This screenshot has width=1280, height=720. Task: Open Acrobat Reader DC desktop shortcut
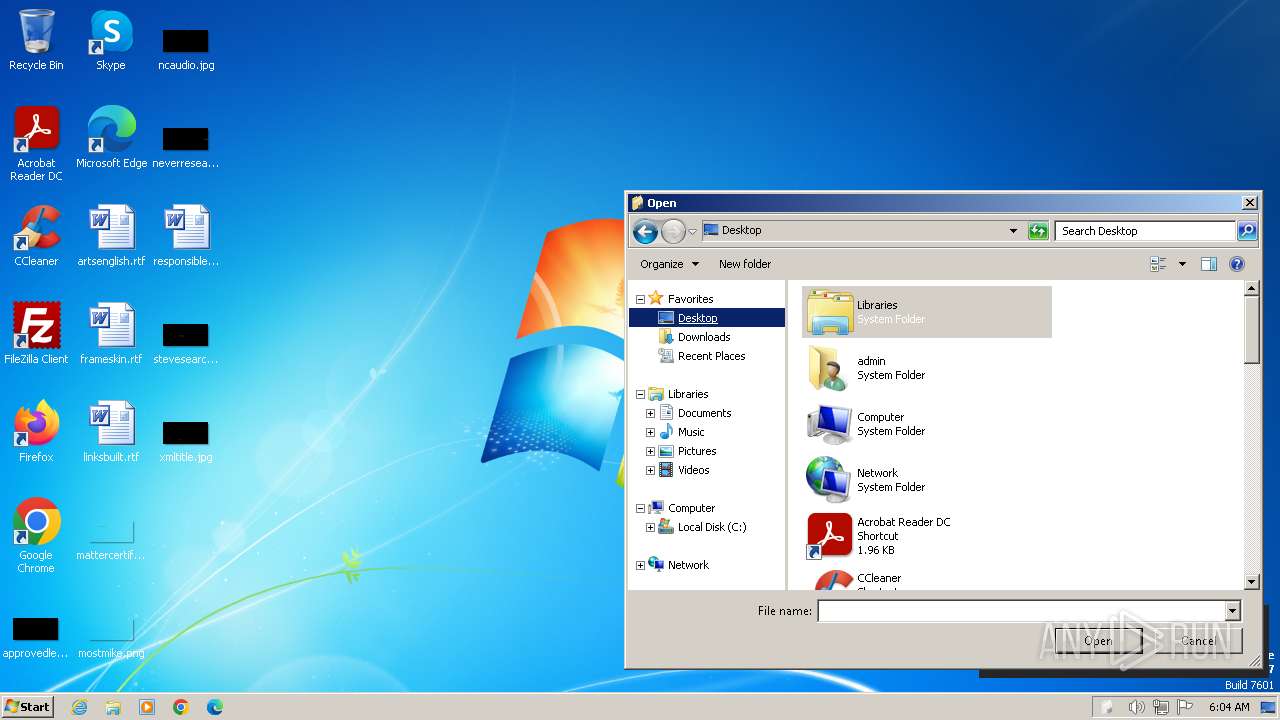(x=36, y=143)
